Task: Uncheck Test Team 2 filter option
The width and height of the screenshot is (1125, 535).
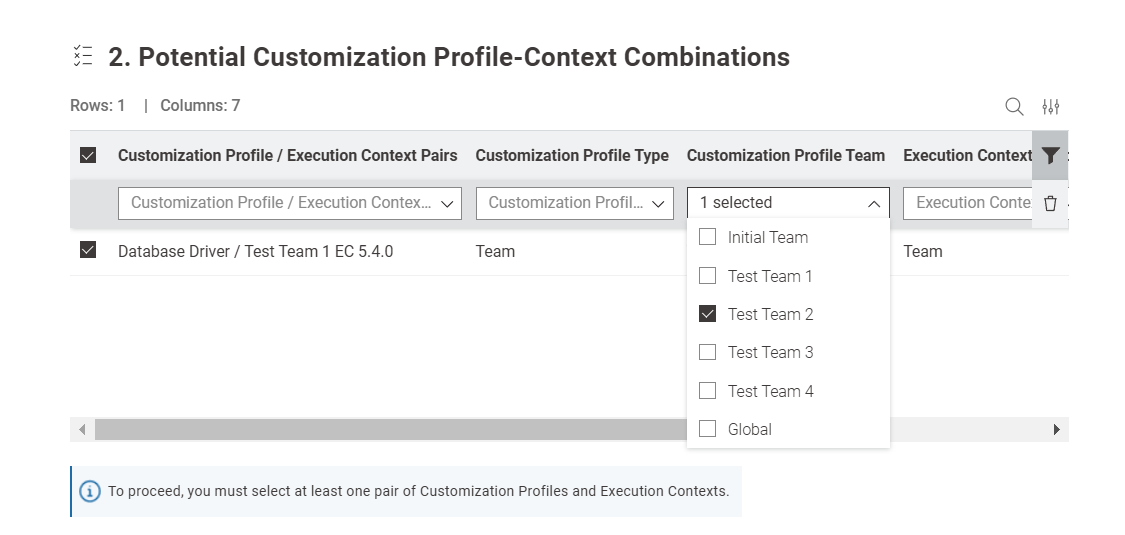Action: click(708, 314)
